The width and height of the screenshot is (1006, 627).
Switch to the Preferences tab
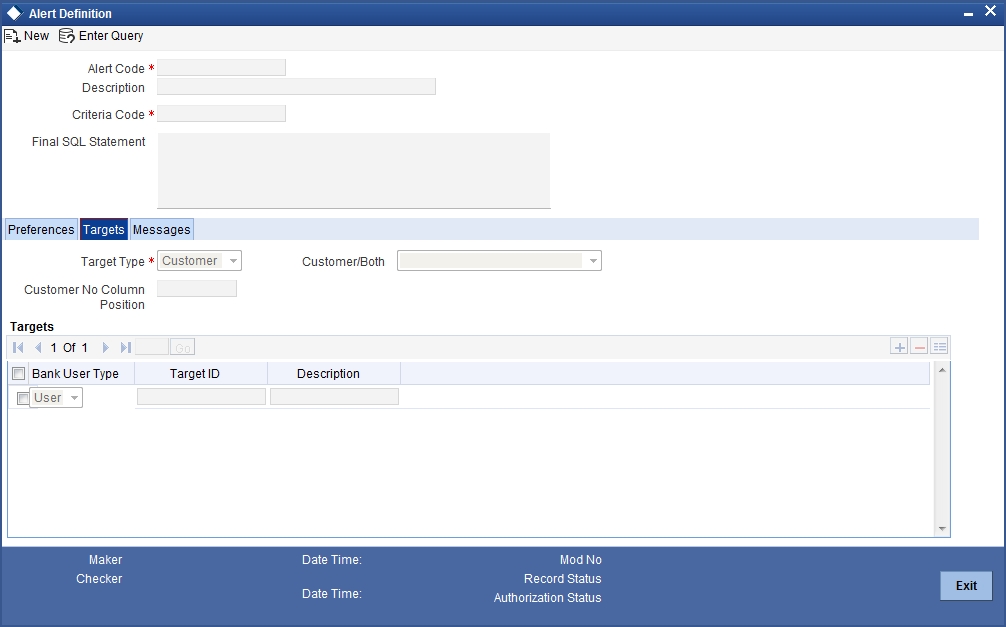41,230
